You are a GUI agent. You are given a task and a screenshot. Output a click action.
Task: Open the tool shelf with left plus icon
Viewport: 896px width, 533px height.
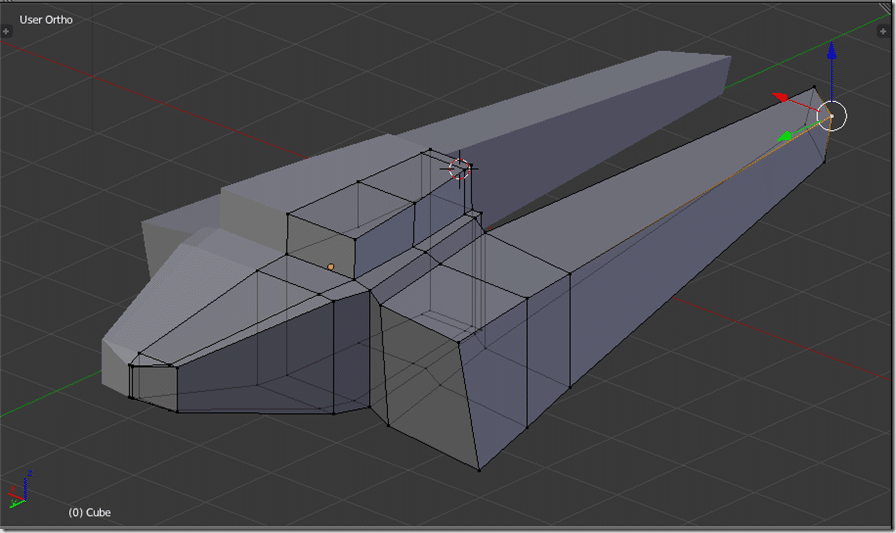(x=6, y=31)
